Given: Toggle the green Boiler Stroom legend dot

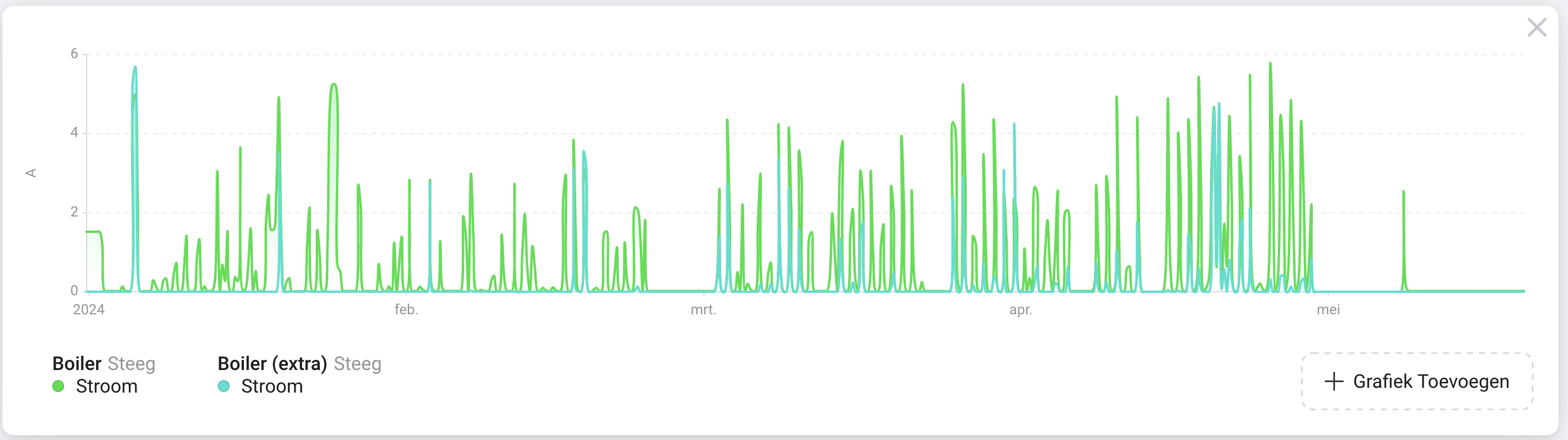Looking at the screenshot, I should (x=58, y=386).
